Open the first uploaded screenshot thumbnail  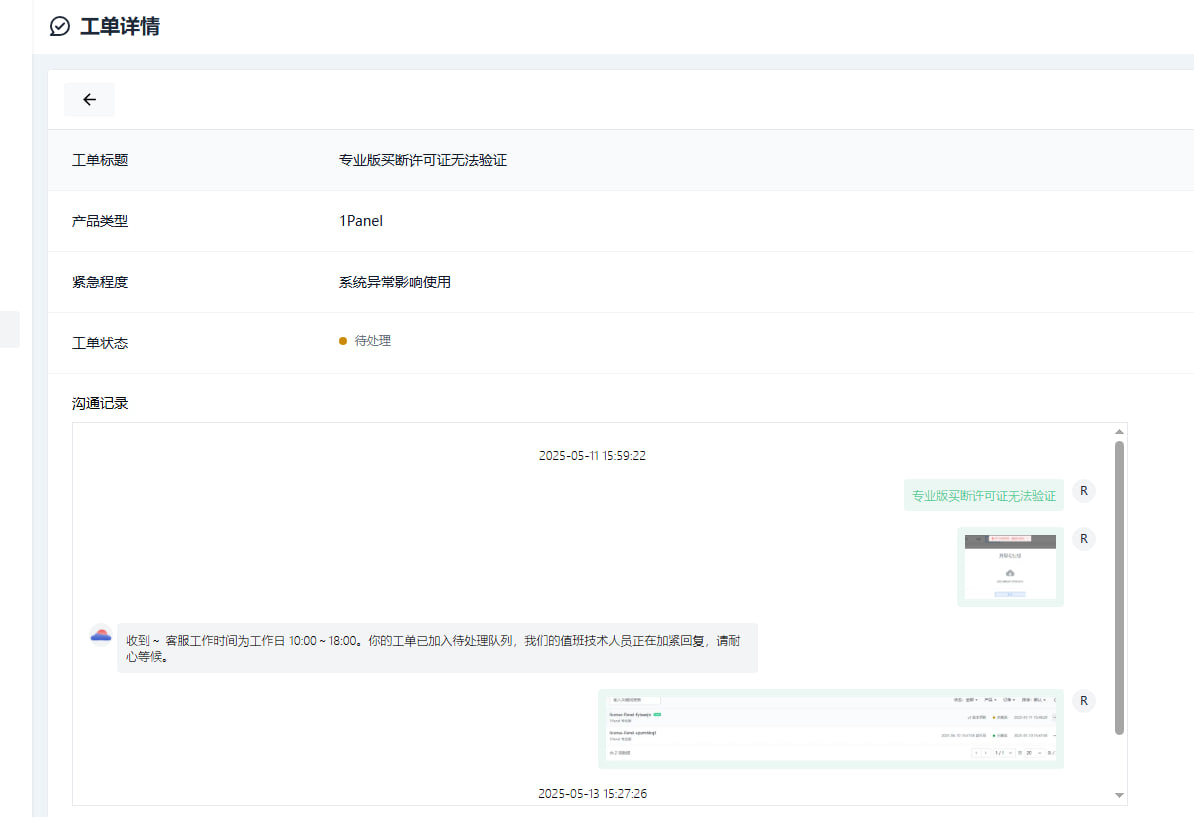[x=1010, y=566]
